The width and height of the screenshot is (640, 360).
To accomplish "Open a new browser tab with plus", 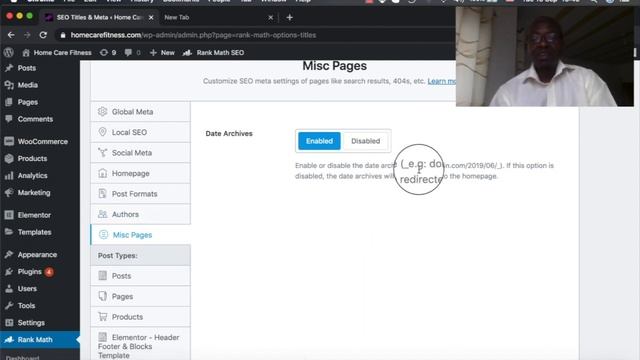I will pyautogui.click(x=289, y=18).
